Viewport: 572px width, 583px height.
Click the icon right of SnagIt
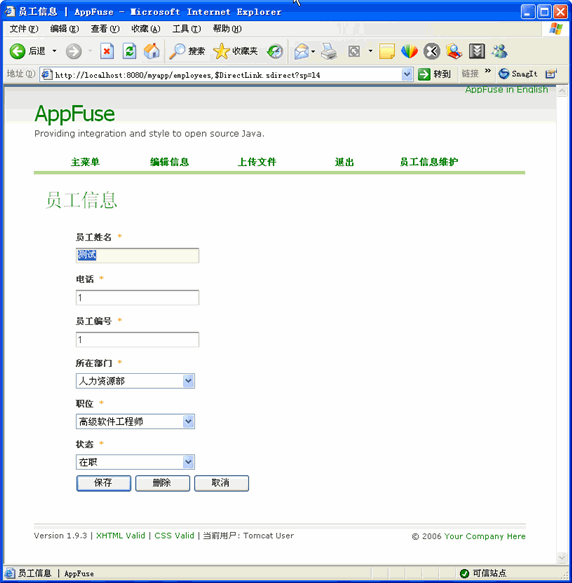click(551, 74)
